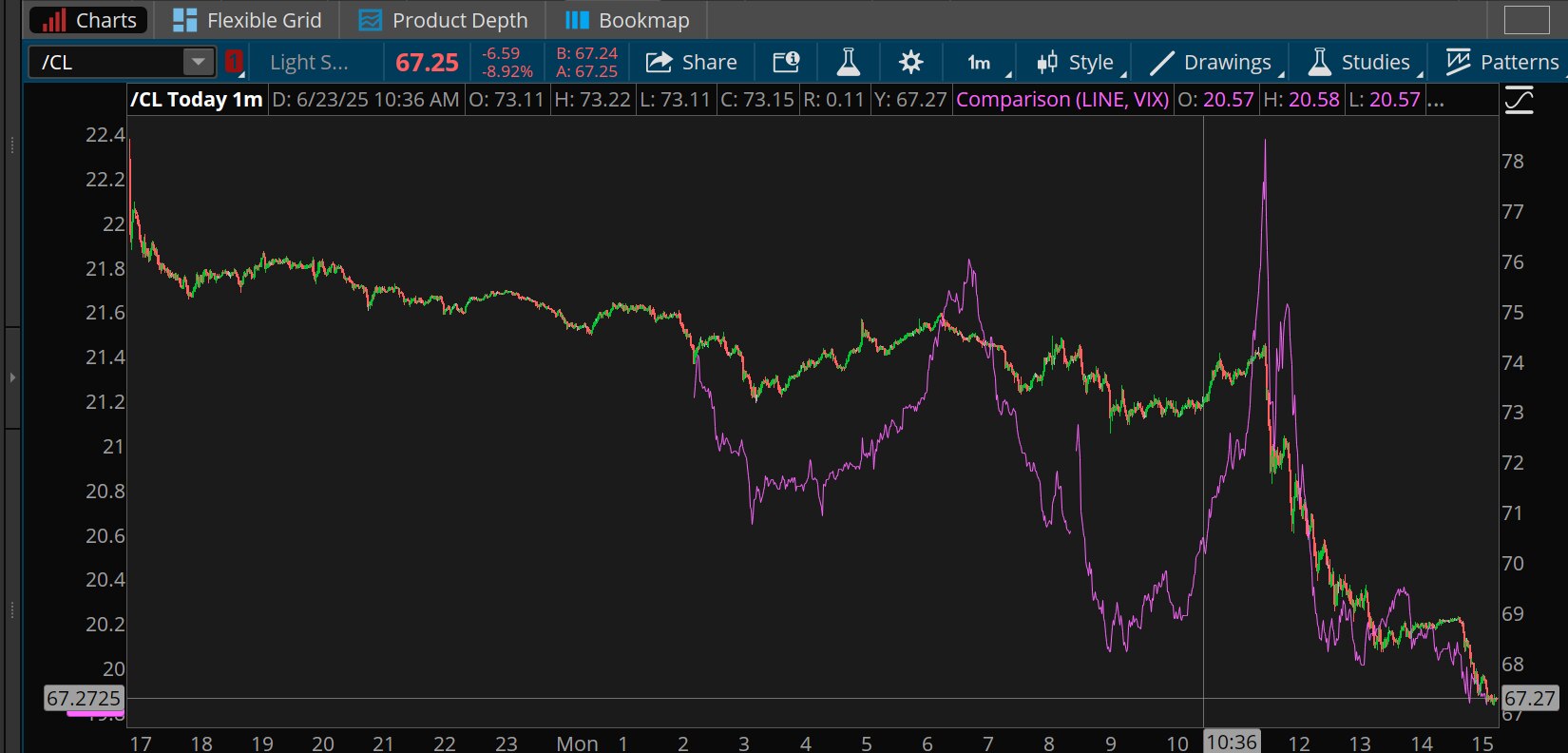Open chart settings gear icon

coord(910,63)
